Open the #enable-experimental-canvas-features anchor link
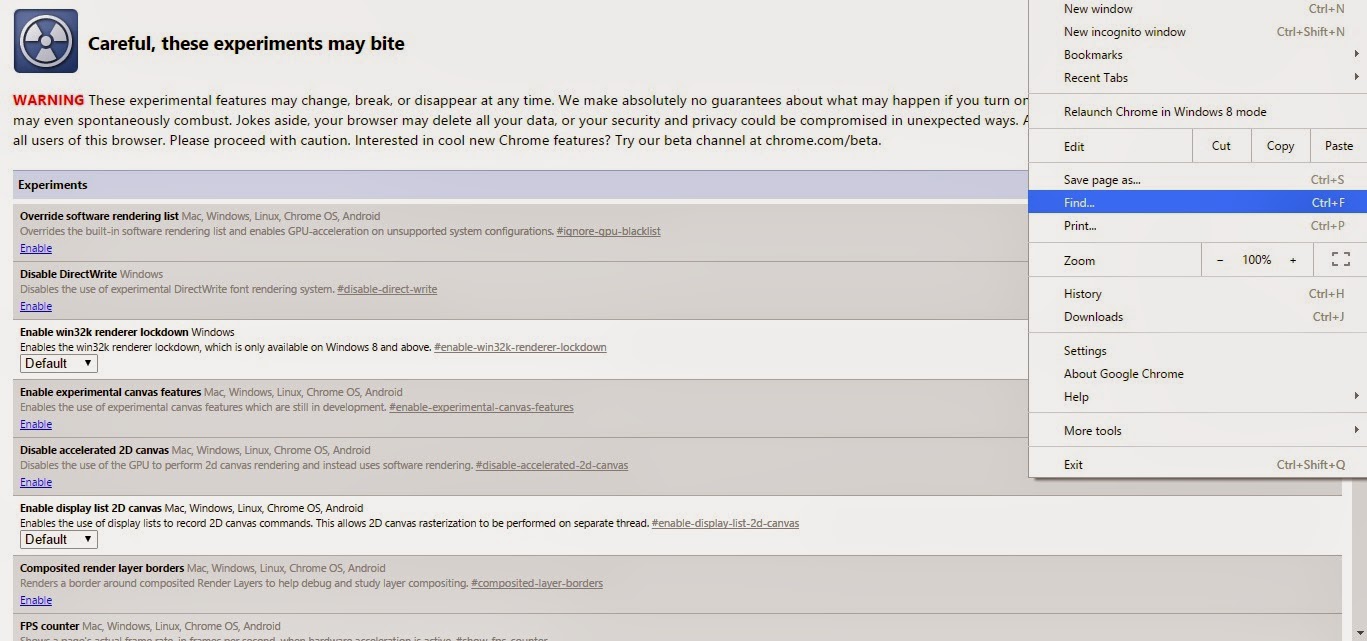The width and height of the screenshot is (1367, 641). coord(481,407)
